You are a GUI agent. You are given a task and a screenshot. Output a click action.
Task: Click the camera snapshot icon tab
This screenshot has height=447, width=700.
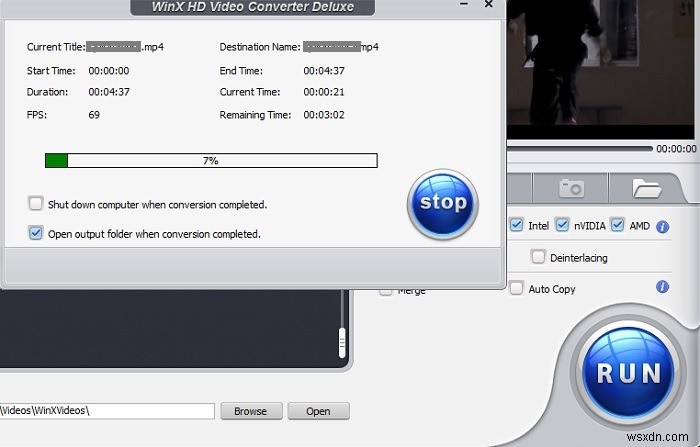[571, 188]
